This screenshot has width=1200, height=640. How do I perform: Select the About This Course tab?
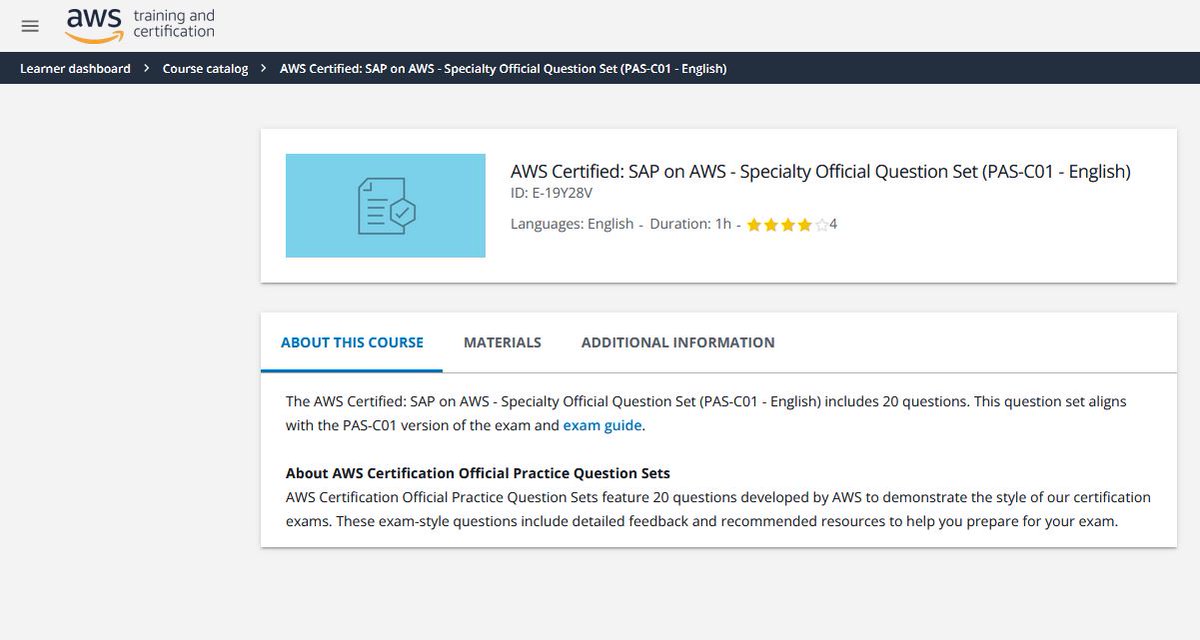352,342
